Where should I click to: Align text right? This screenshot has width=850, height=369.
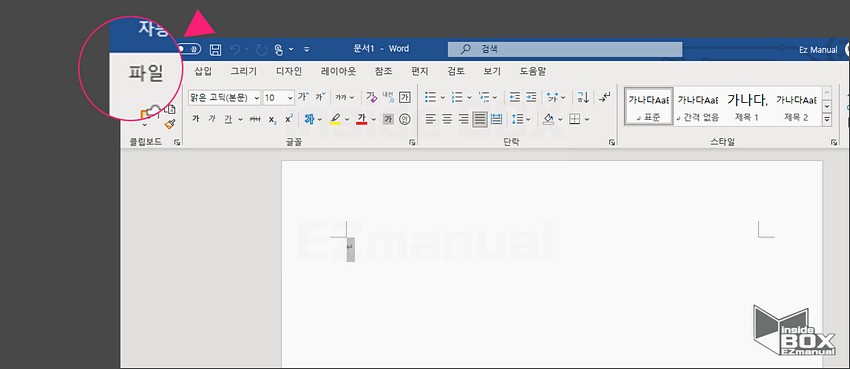point(463,119)
